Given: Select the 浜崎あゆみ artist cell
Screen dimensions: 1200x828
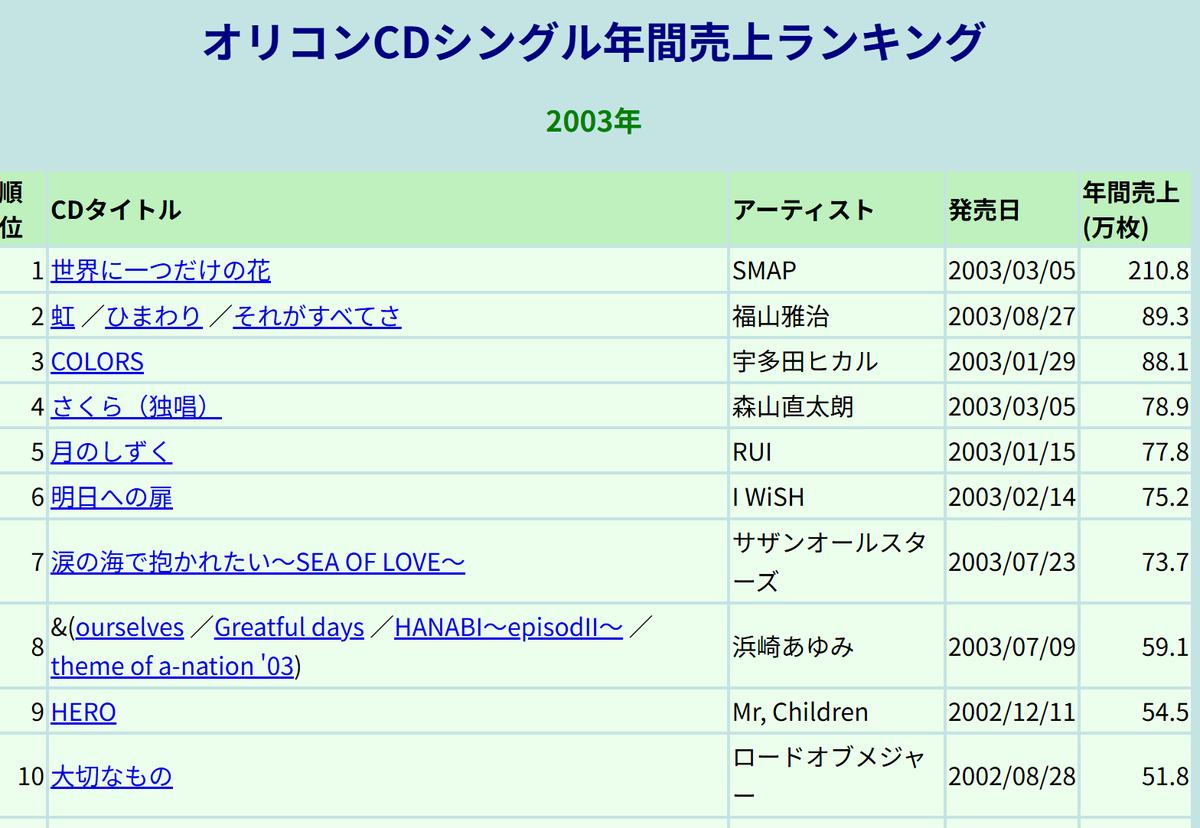Looking at the screenshot, I should coord(837,646).
